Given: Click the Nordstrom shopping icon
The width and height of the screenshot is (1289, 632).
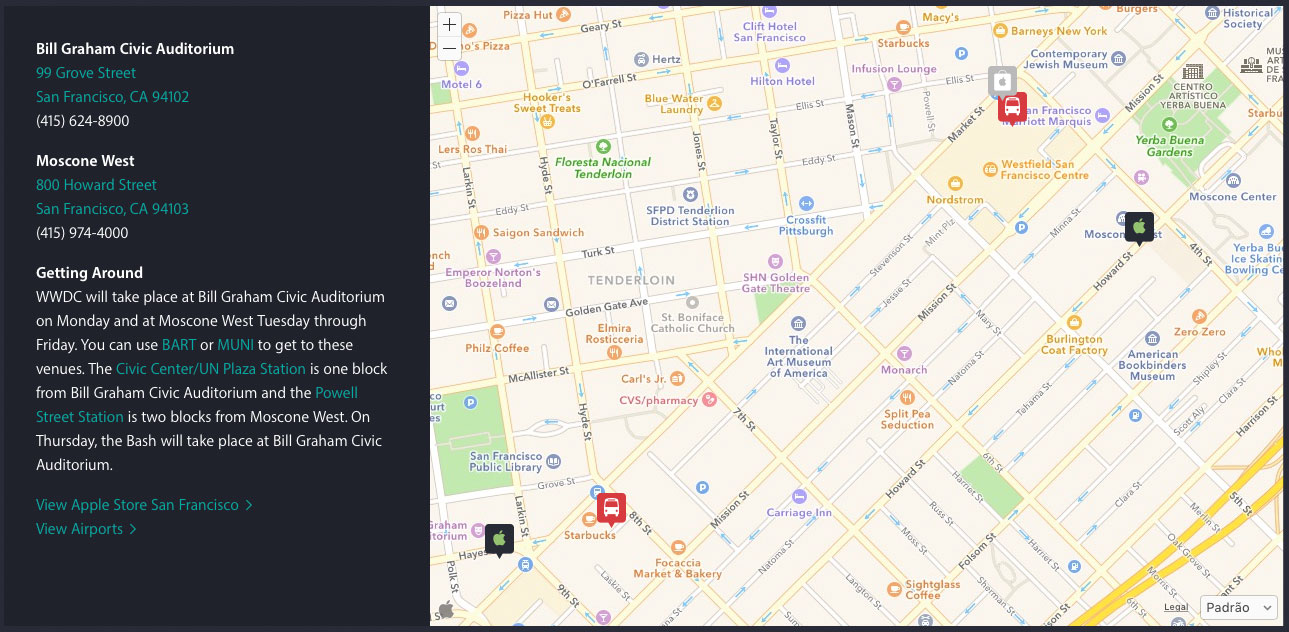Looking at the screenshot, I should 955,184.
